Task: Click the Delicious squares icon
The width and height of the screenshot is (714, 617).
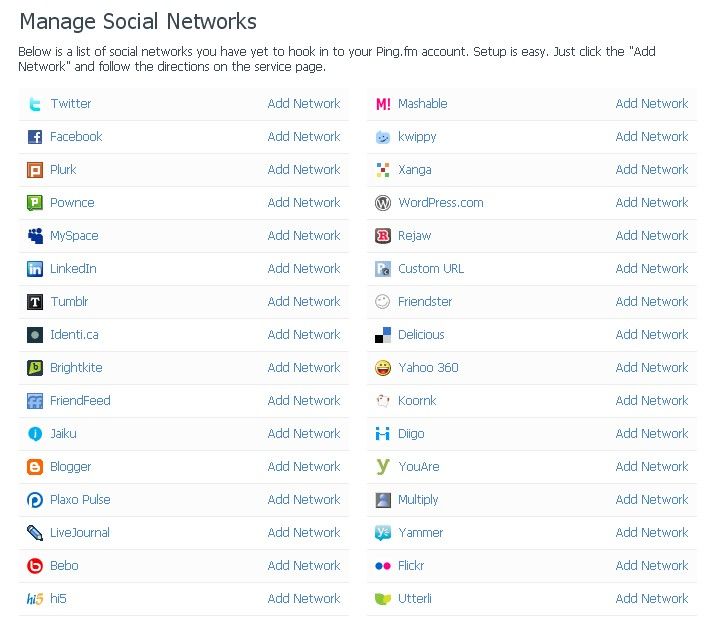Action: pos(383,335)
